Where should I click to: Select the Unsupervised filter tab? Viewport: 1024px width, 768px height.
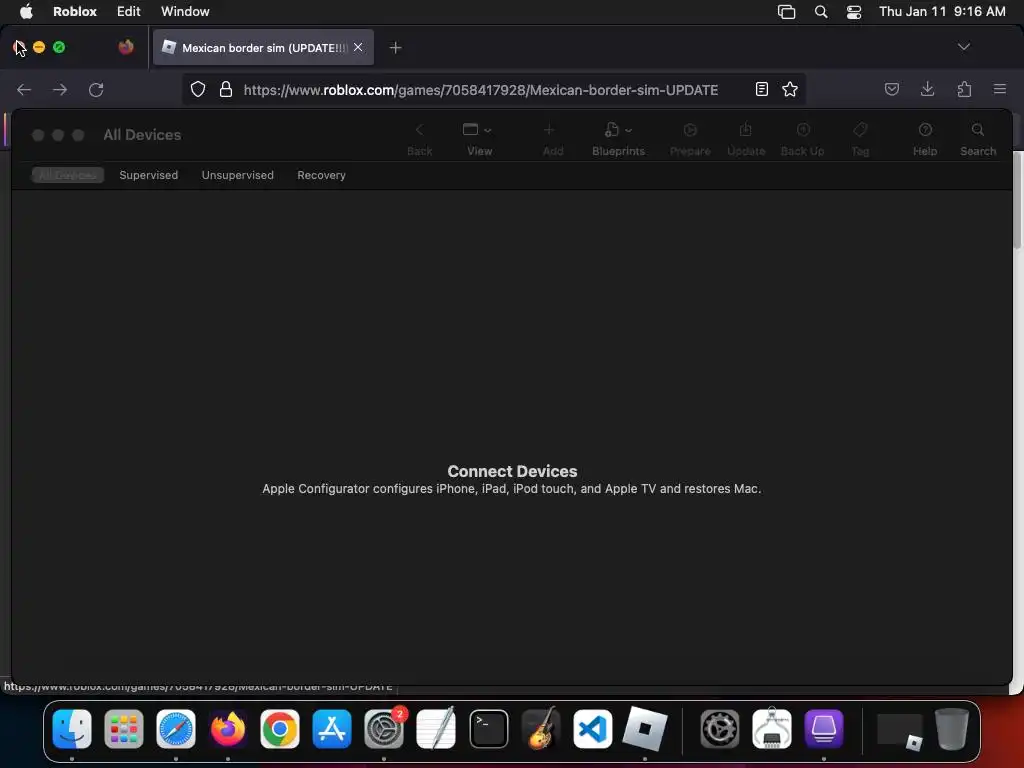point(238,175)
